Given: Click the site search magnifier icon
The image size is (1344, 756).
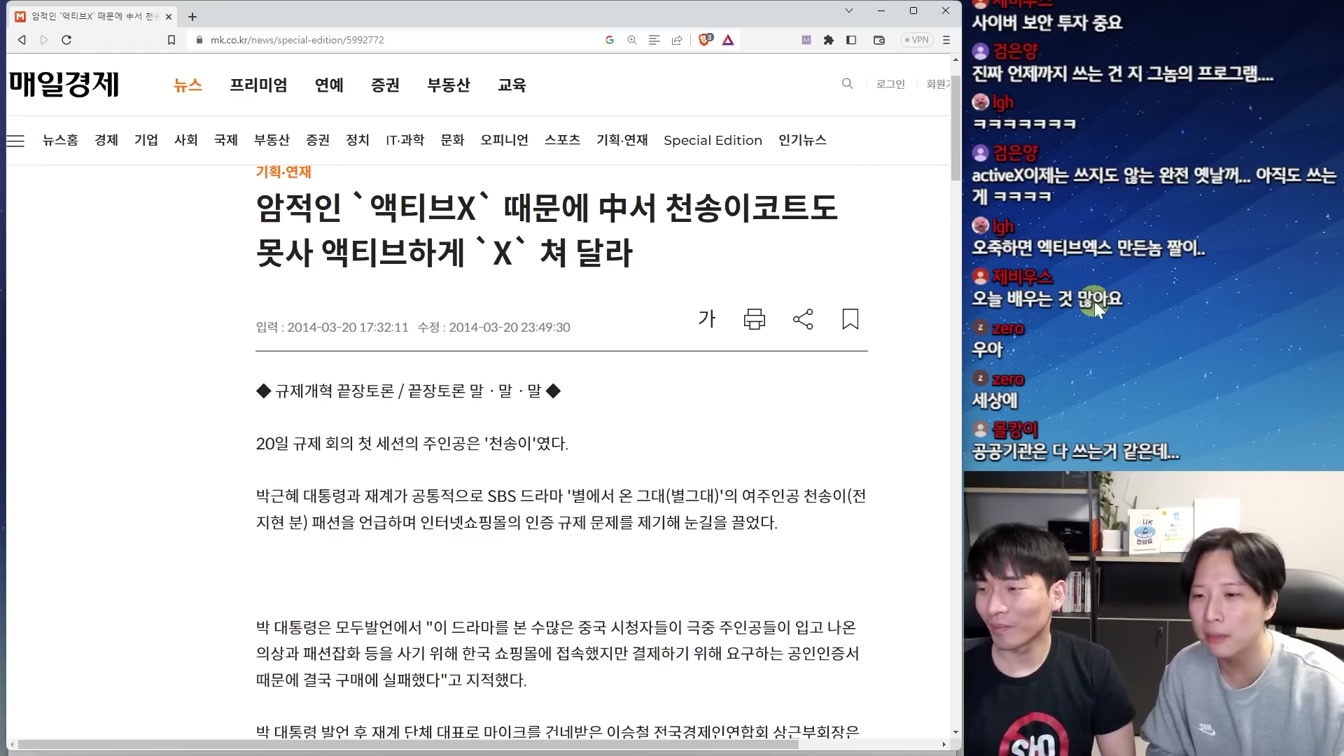Looking at the screenshot, I should pyautogui.click(x=847, y=84).
